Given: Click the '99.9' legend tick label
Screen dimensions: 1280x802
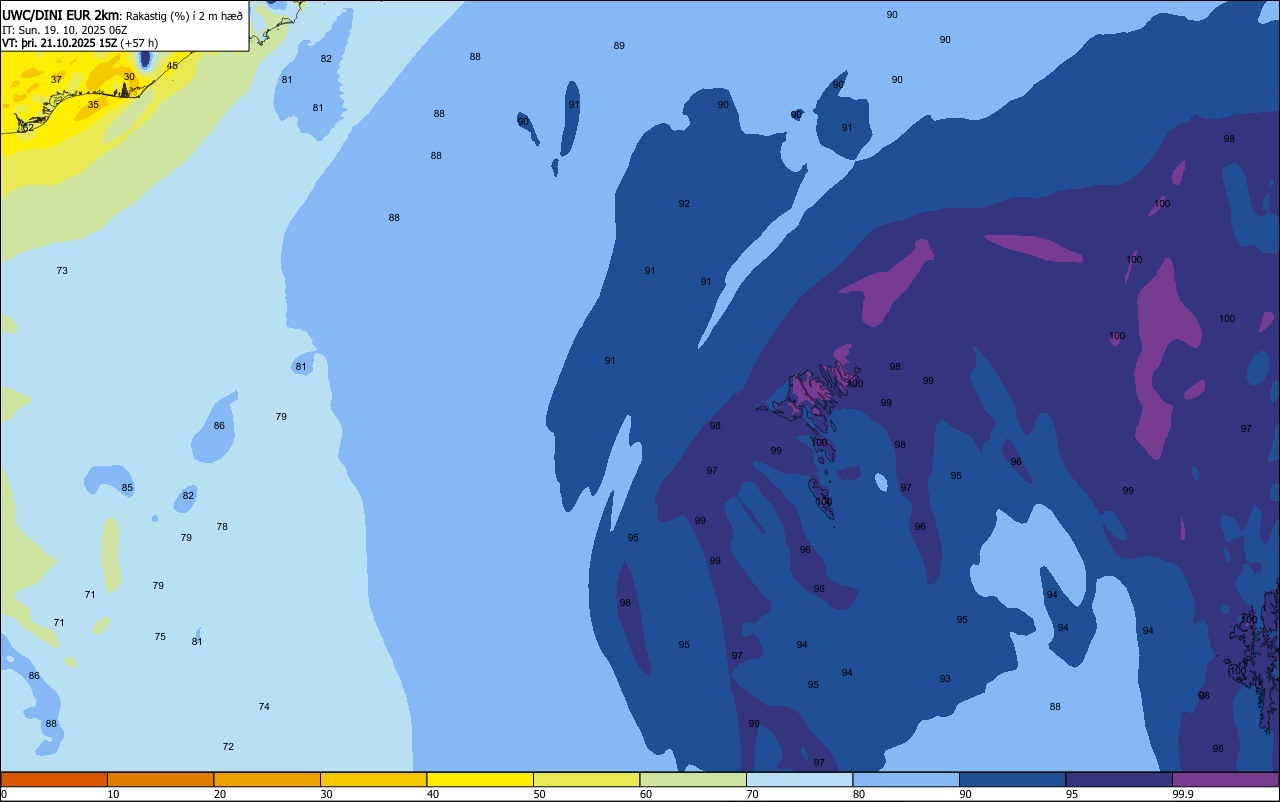Looking at the screenshot, I should click(x=1184, y=794).
